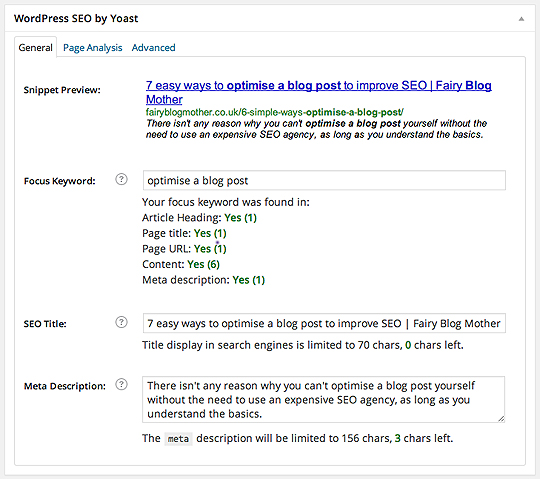Screen dimensions: 540x479
Task: Click the WordPress SEO by Yoast header
Action: pyautogui.click(x=76, y=18)
